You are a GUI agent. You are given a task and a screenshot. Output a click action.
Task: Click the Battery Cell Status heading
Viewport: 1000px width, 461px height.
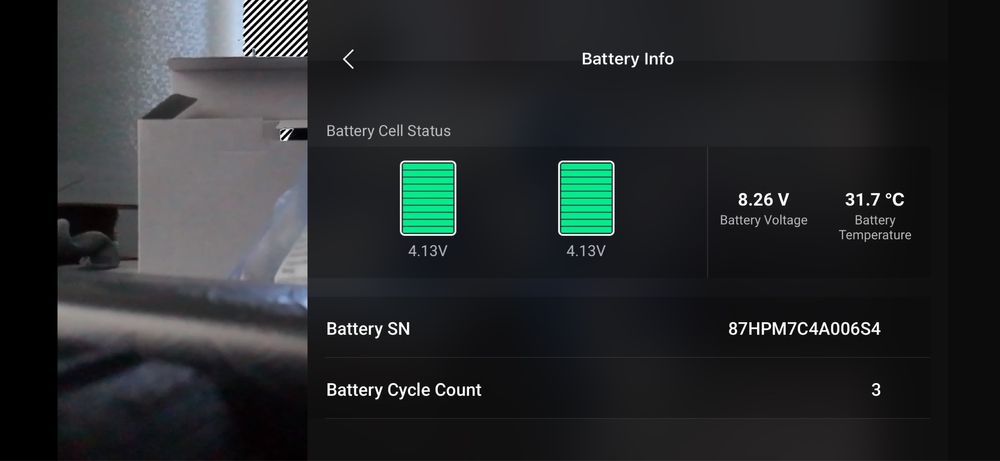point(388,131)
